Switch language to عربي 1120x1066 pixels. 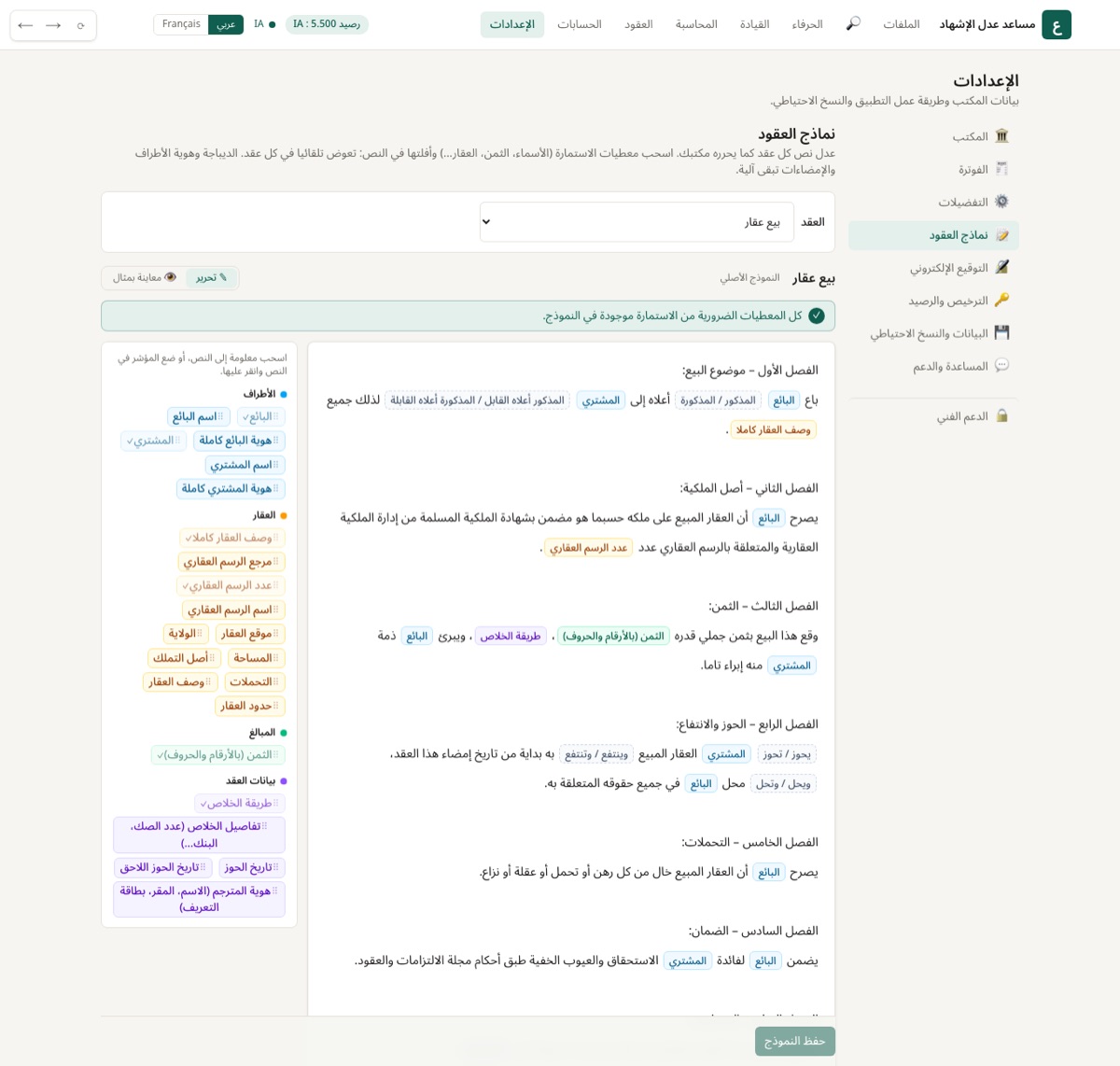(x=226, y=24)
